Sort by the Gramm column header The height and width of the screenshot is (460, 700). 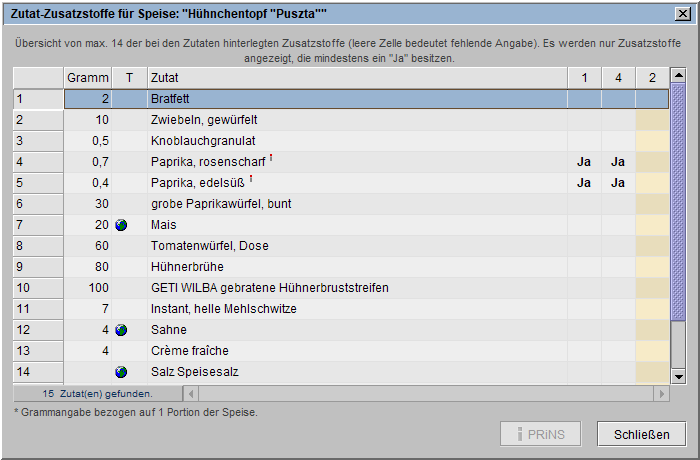pos(88,78)
